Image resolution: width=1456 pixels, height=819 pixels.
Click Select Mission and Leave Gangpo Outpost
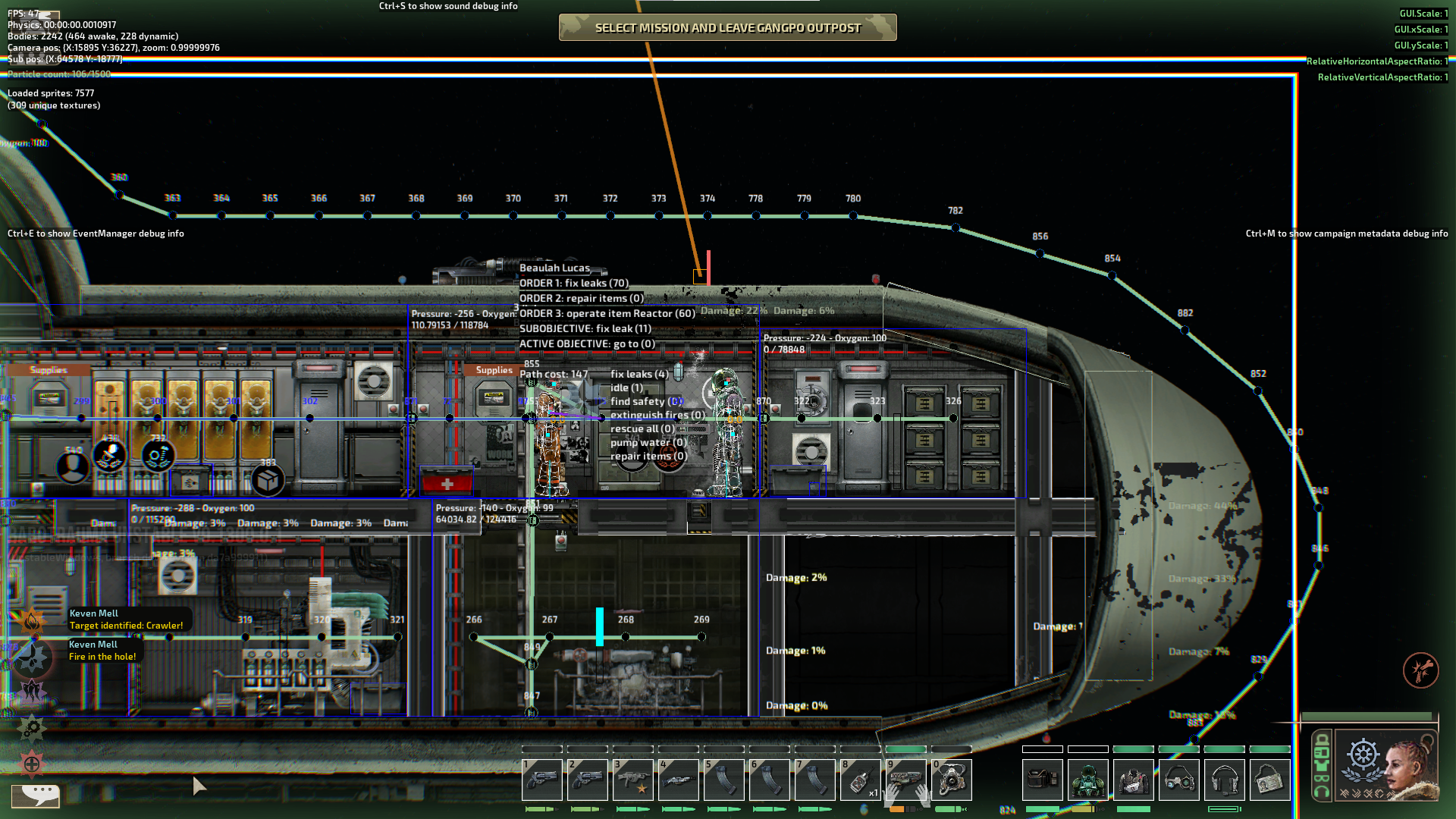tap(727, 28)
